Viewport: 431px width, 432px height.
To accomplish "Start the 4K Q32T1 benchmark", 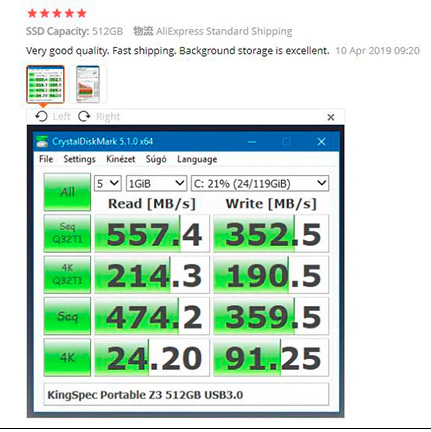I will pos(67,275).
